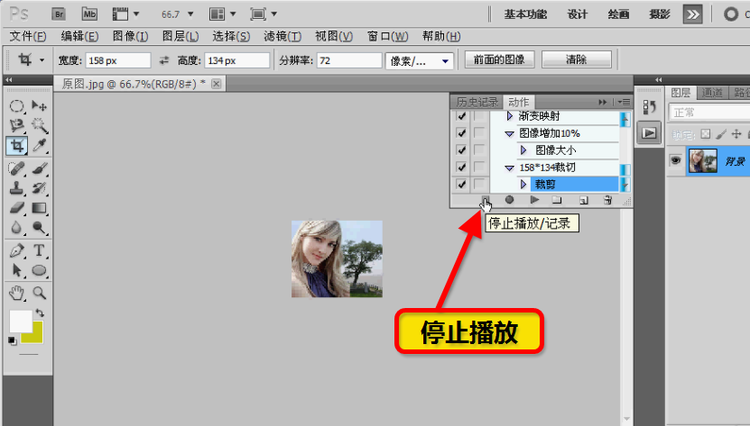Open the 滤镜 menu

[280, 36]
